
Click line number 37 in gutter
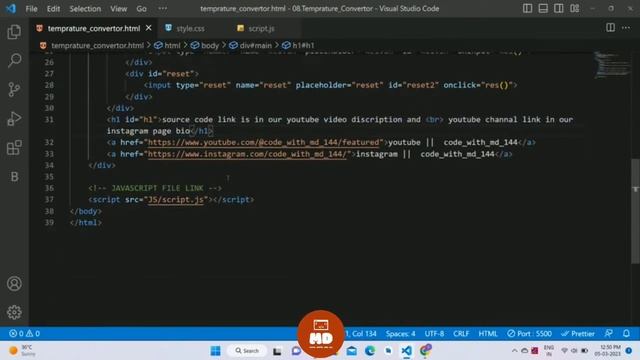pos(49,200)
